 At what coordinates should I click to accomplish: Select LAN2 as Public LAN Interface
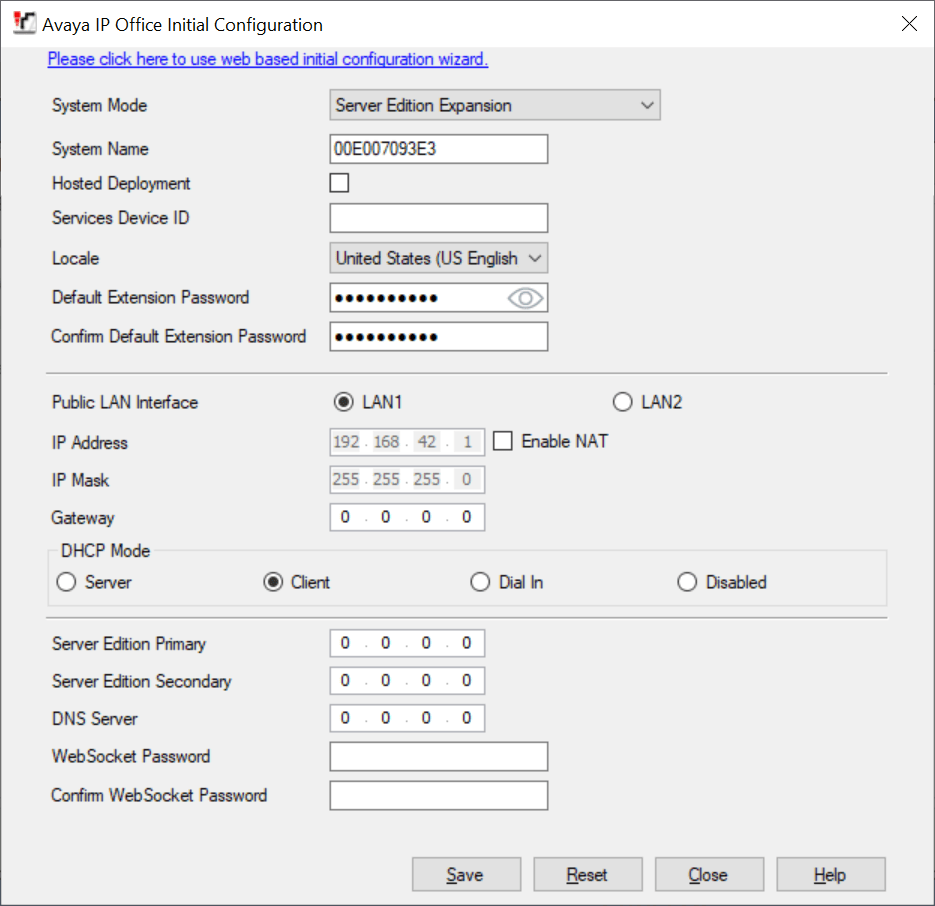[x=623, y=402]
